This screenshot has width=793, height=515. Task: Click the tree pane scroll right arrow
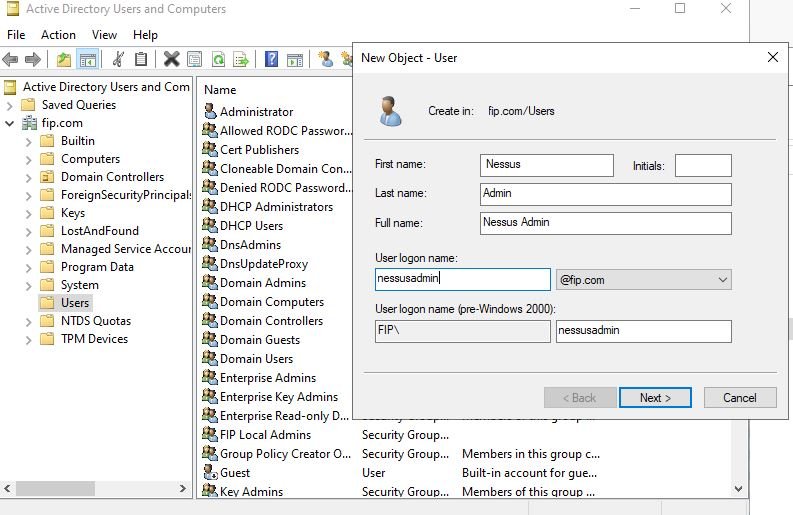(x=183, y=489)
